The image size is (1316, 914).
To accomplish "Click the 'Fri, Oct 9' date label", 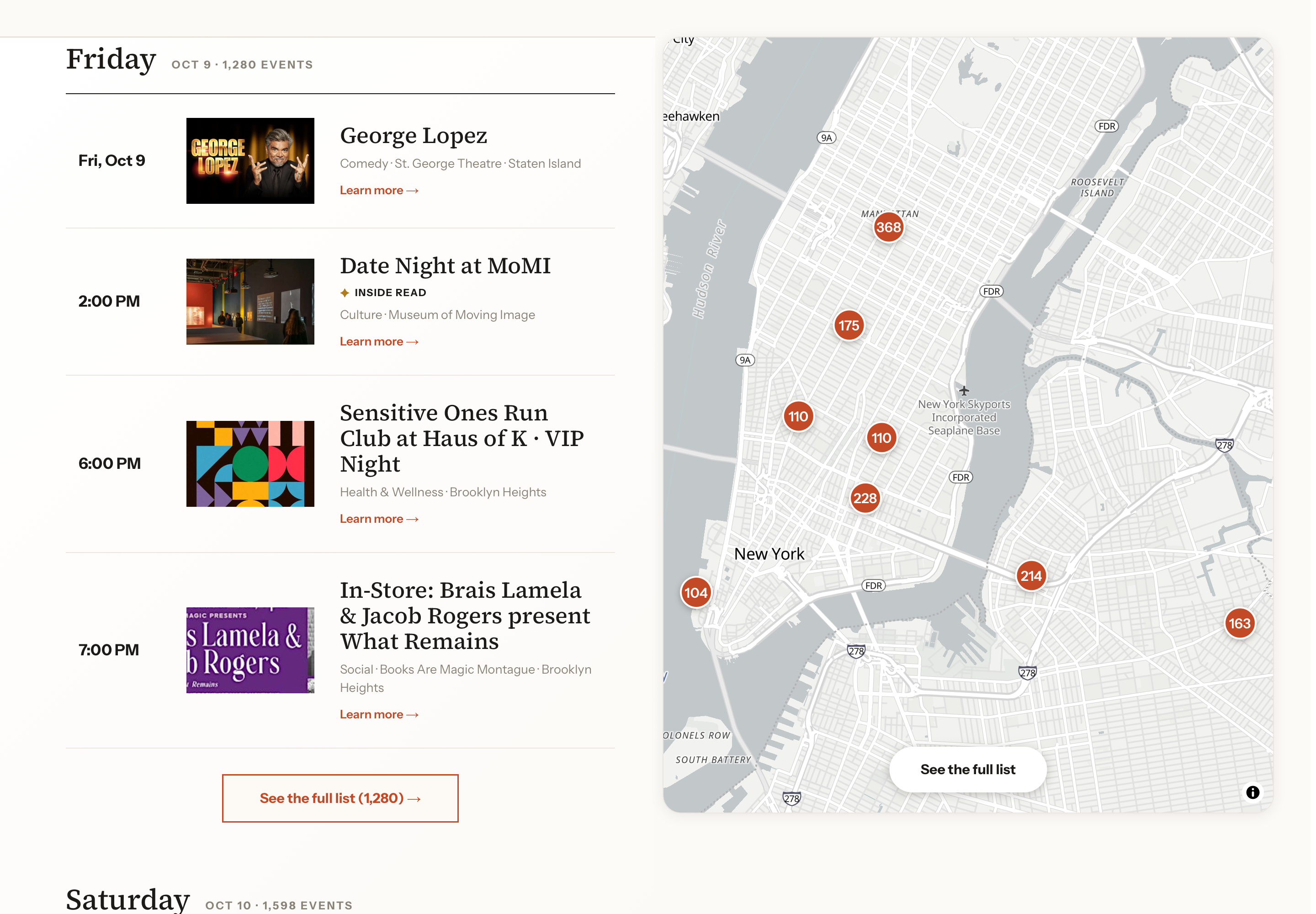I will pyautogui.click(x=111, y=160).
